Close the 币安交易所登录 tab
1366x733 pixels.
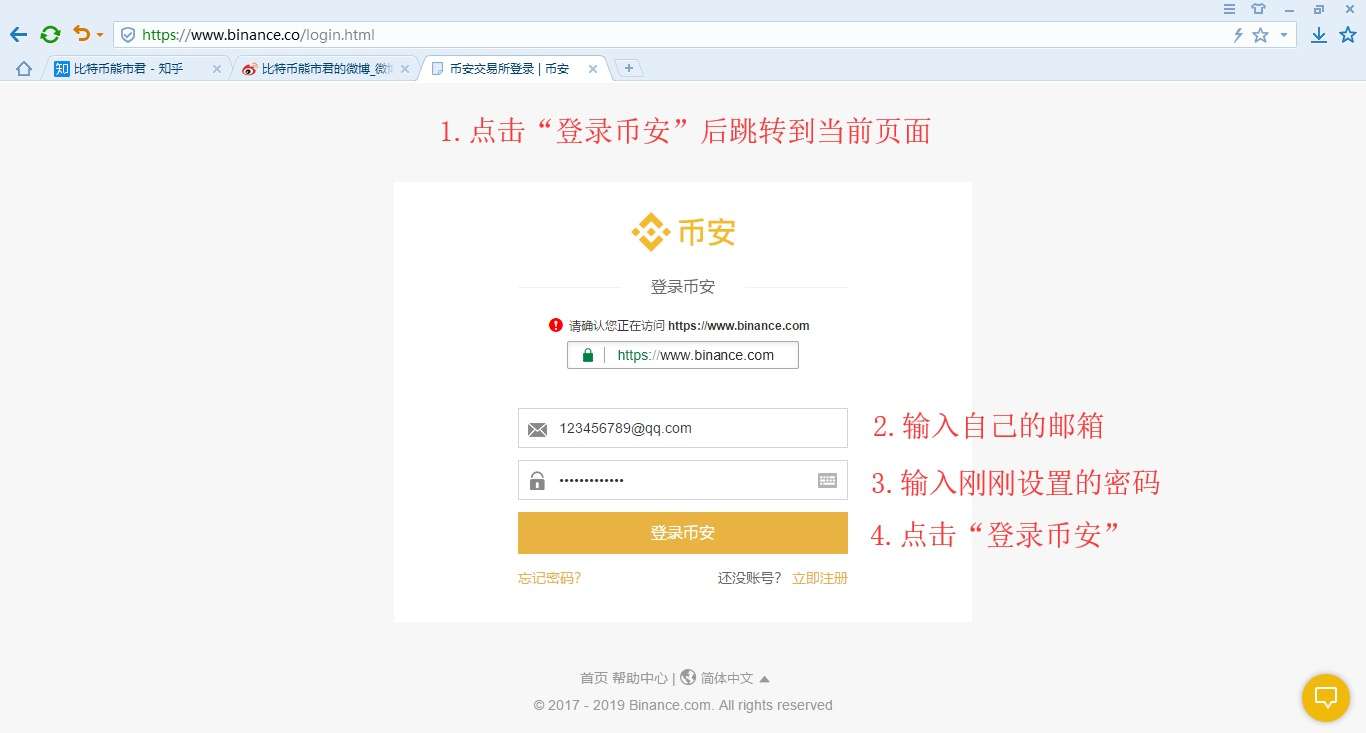[x=593, y=69]
